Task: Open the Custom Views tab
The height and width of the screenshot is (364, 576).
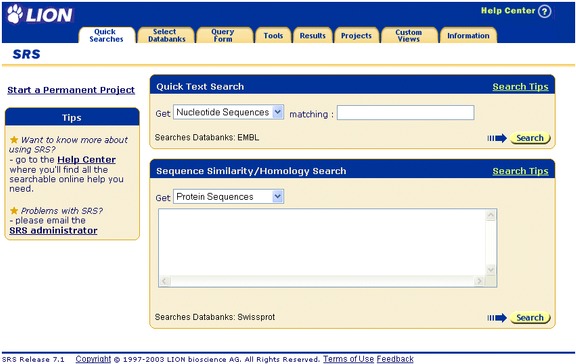Action: [408, 35]
